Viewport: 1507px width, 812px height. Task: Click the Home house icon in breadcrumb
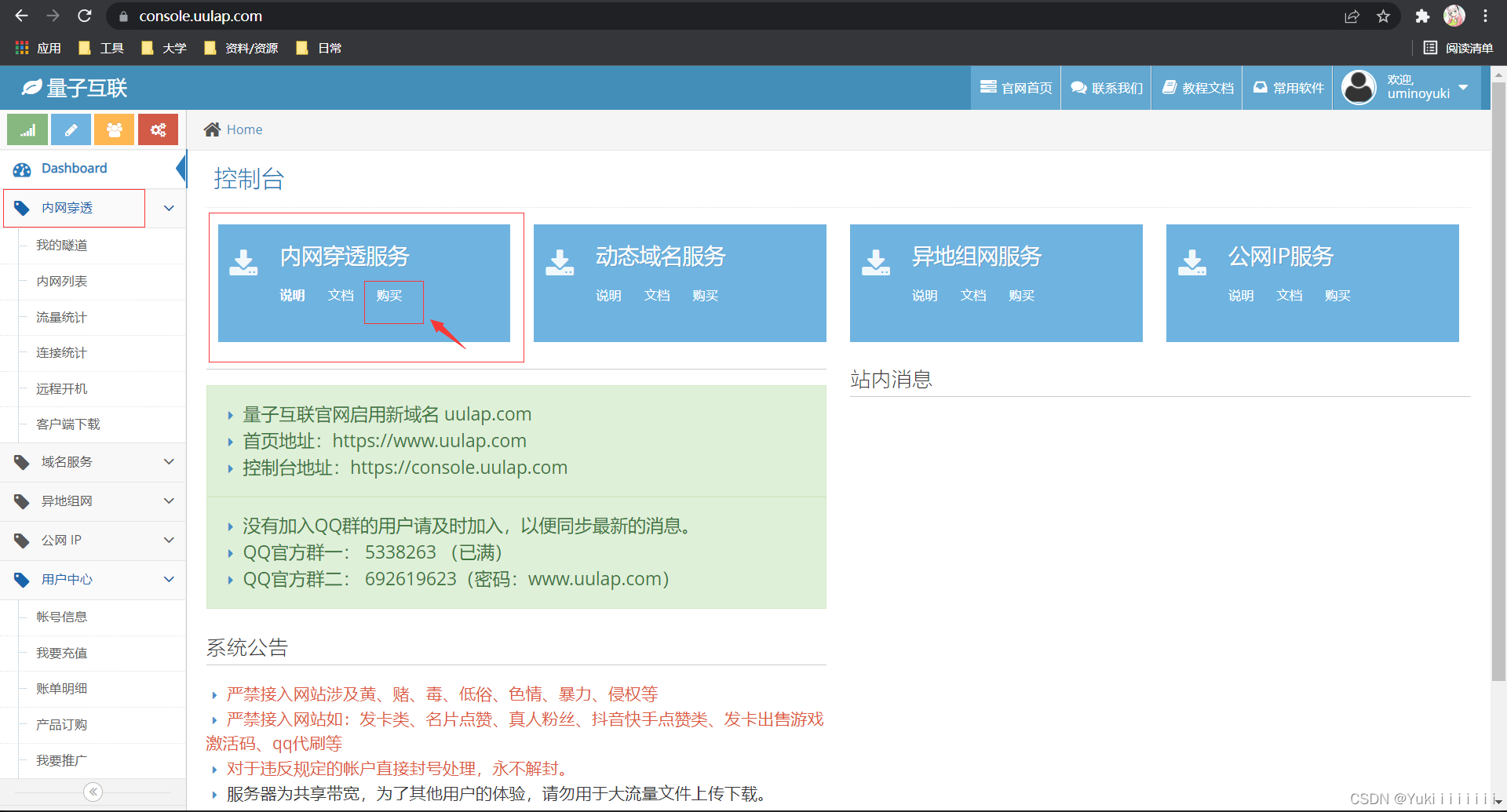[212, 129]
